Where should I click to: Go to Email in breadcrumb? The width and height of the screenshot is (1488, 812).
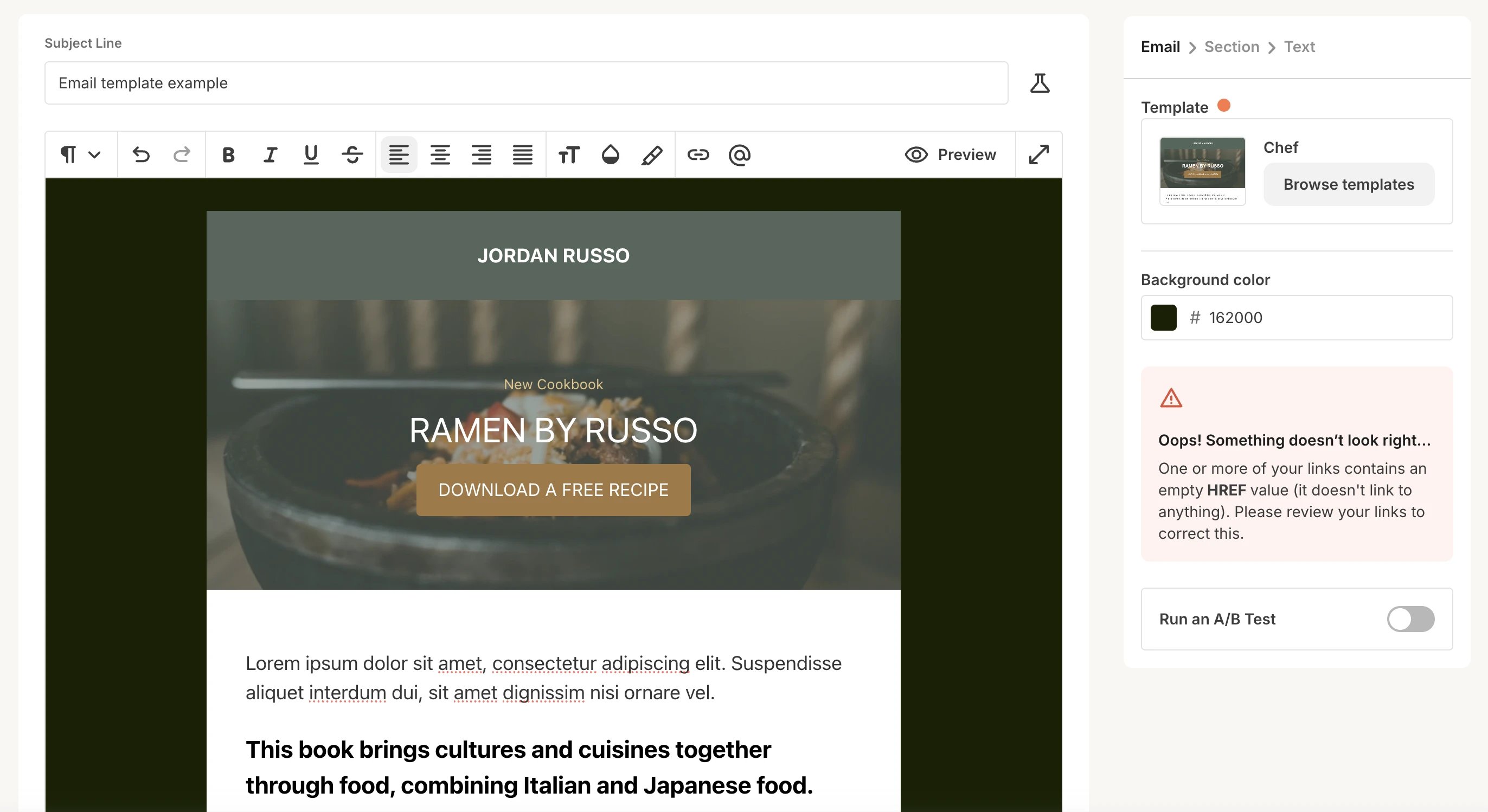pyautogui.click(x=1160, y=47)
